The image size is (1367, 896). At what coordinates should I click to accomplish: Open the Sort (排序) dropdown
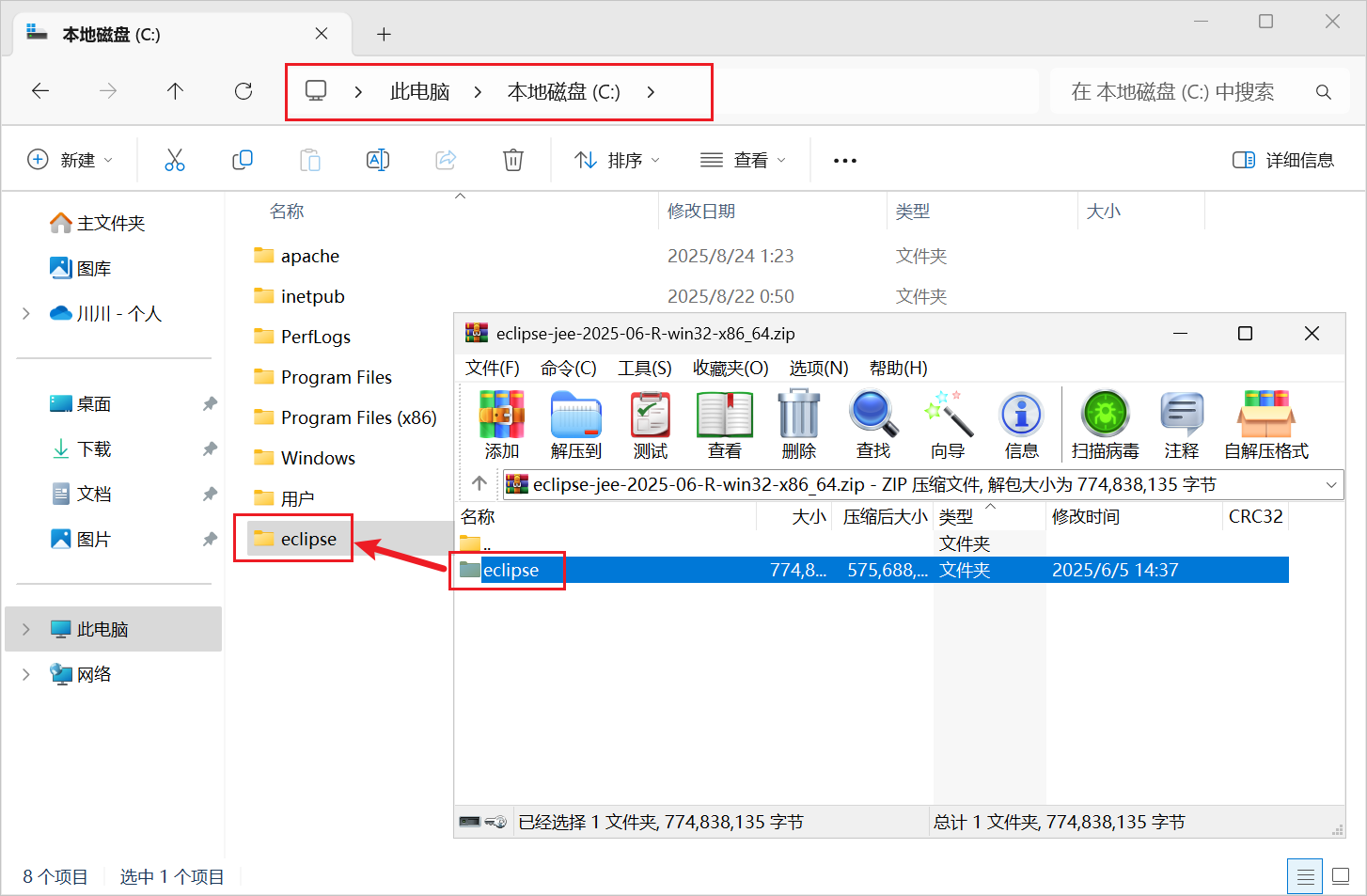[x=618, y=160]
